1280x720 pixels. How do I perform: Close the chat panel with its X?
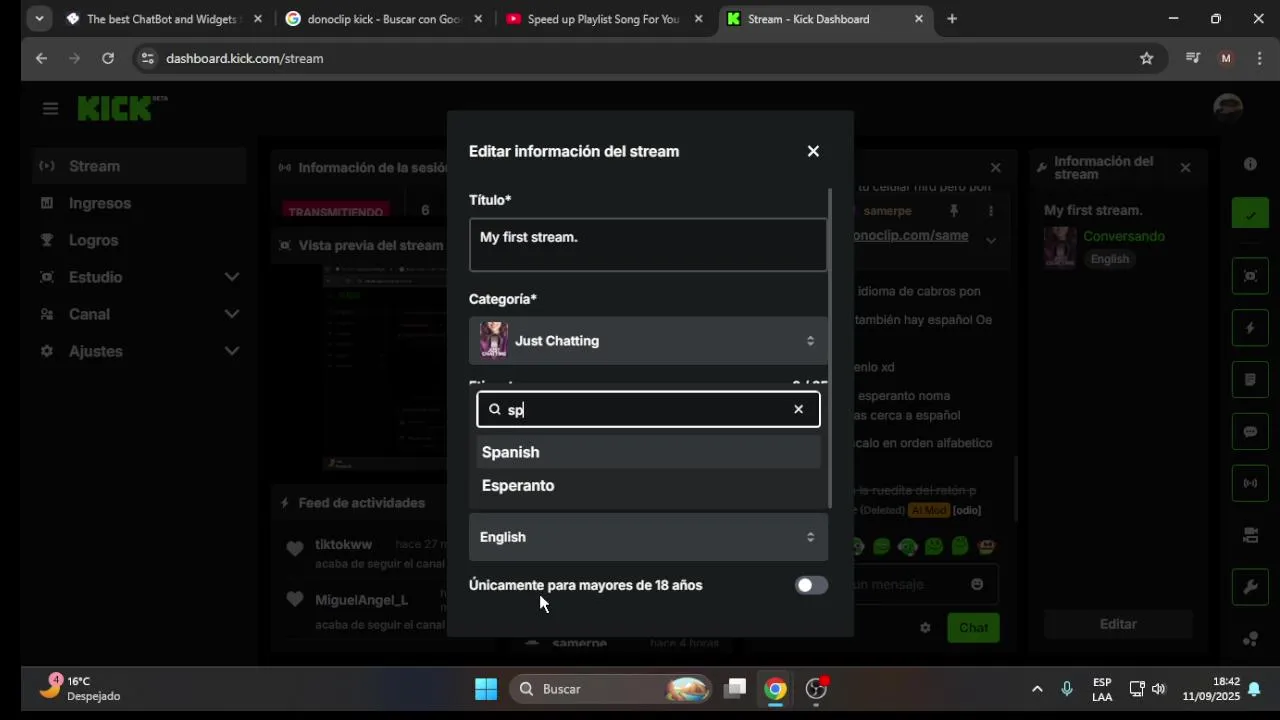pyautogui.click(x=995, y=168)
